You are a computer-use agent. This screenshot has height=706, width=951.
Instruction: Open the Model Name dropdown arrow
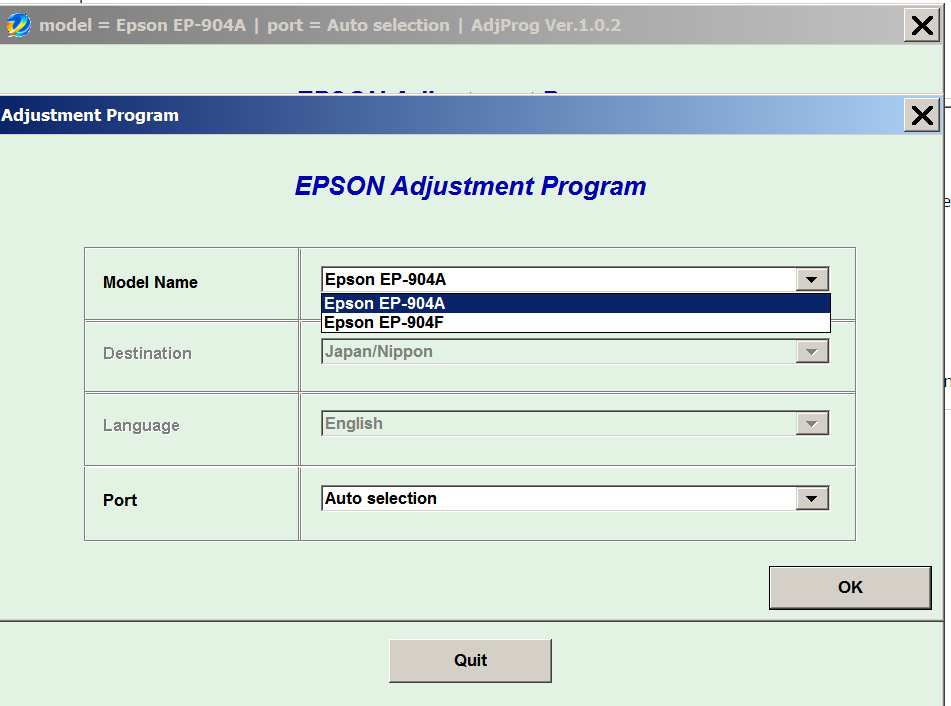point(812,280)
